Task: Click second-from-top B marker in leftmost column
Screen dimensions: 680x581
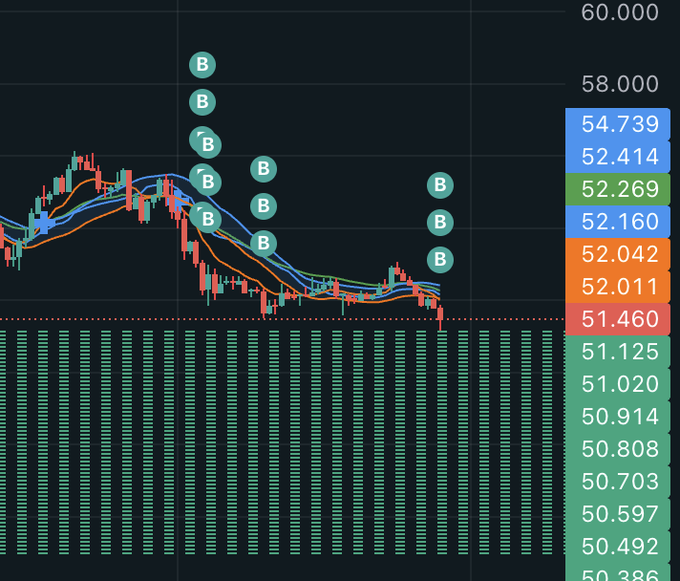Action: (x=203, y=102)
